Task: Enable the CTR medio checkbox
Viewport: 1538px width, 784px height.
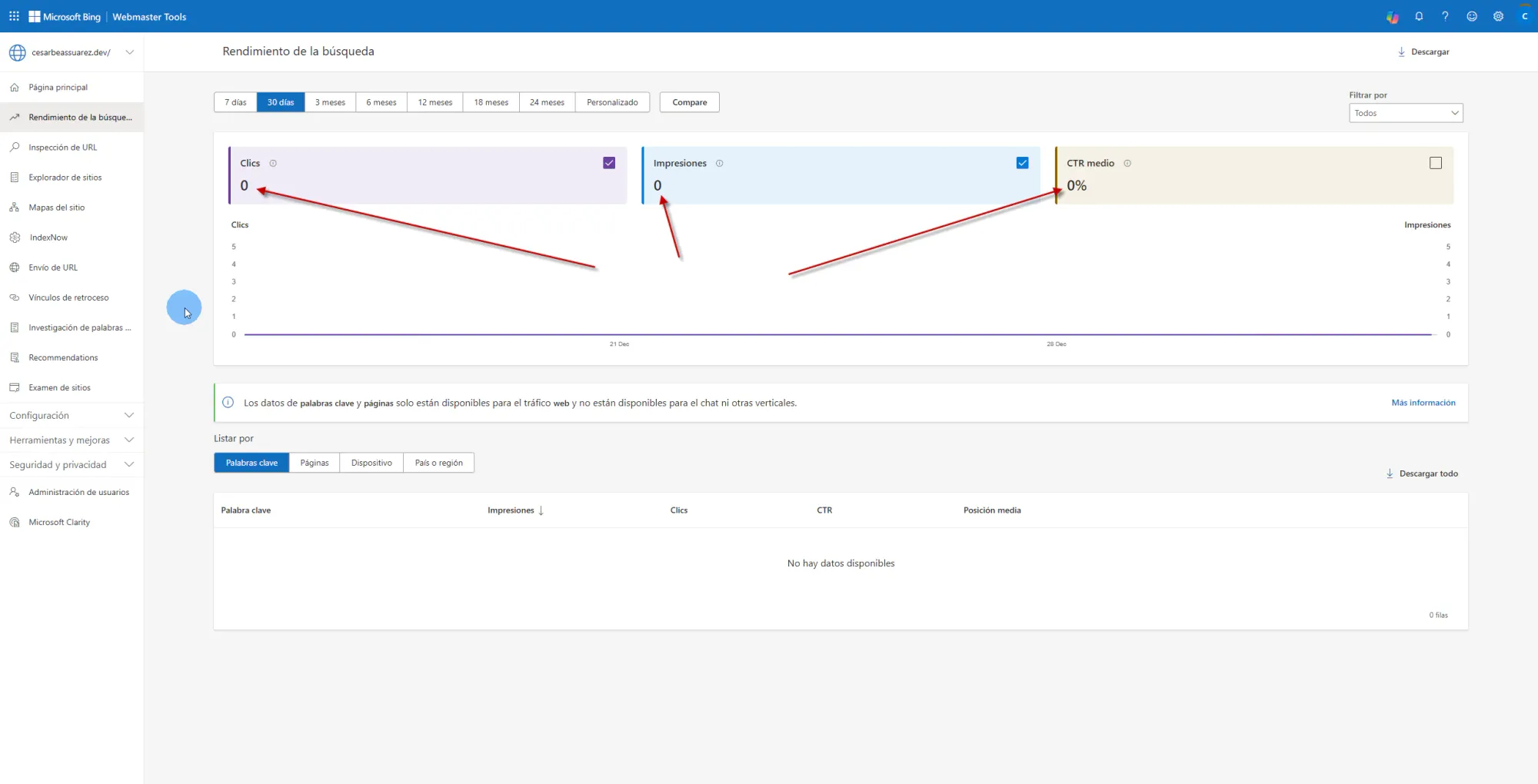Action: pyautogui.click(x=1435, y=163)
